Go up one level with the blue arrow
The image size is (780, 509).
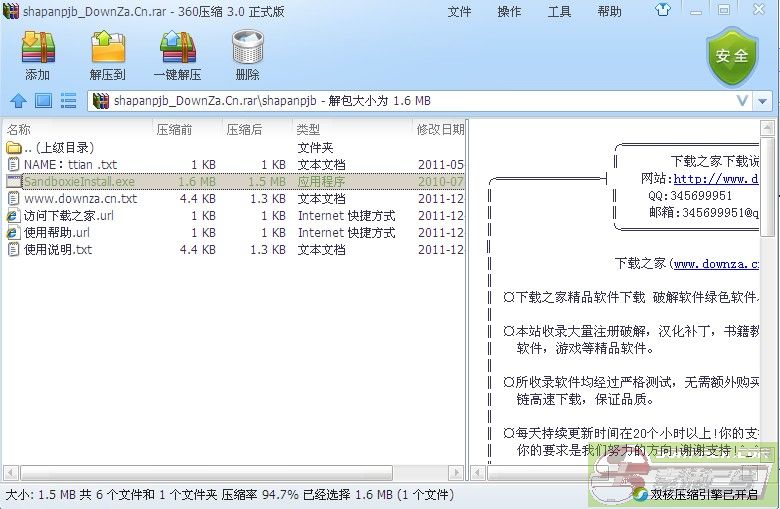point(18,101)
